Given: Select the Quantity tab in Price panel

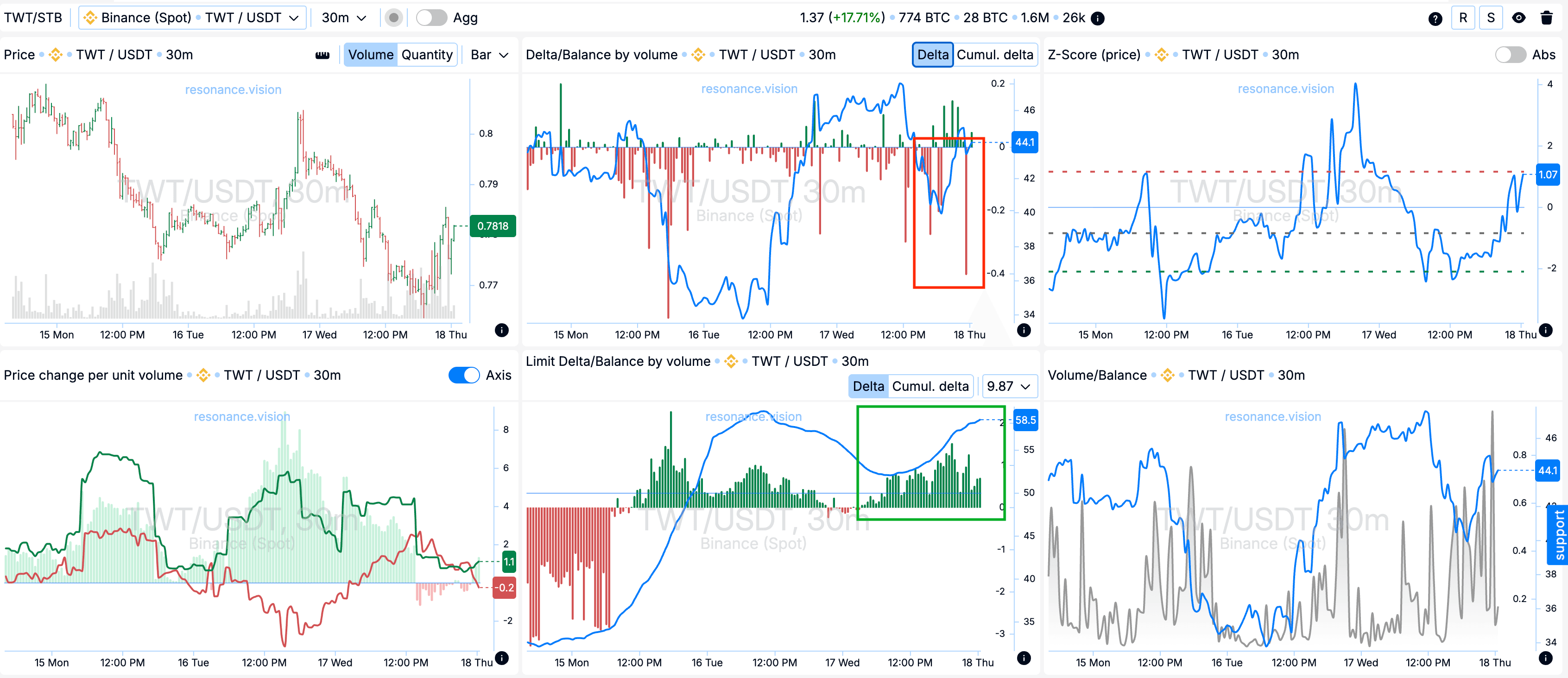Looking at the screenshot, I should (x=427, y=55).
